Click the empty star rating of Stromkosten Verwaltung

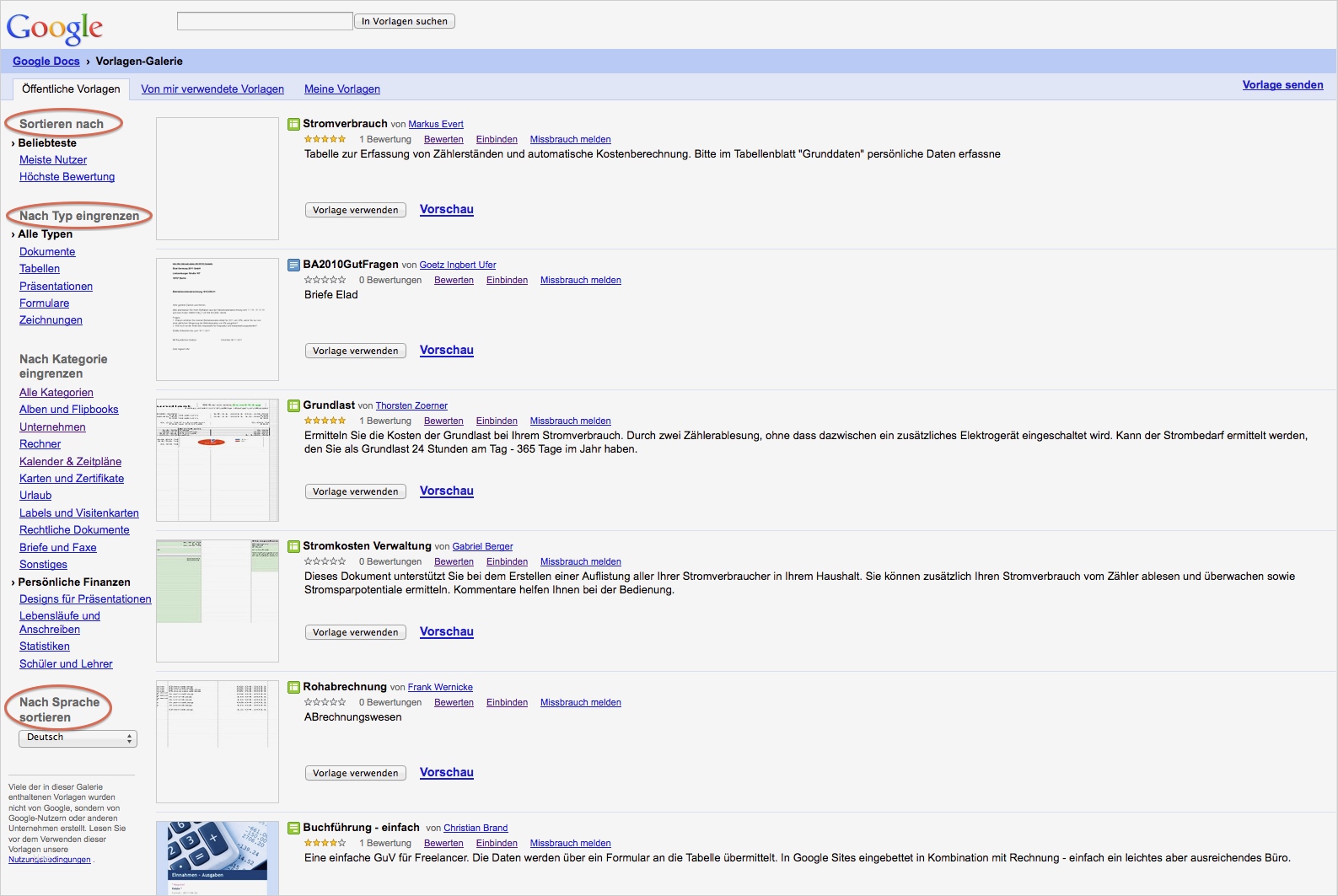325,561
